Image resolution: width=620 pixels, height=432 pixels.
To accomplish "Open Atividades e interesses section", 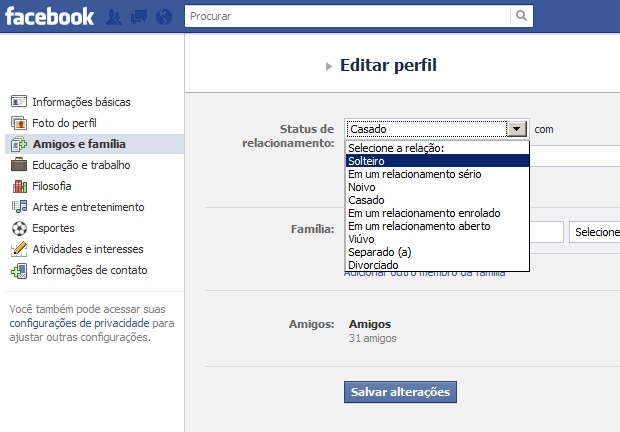I will point(88,249).
